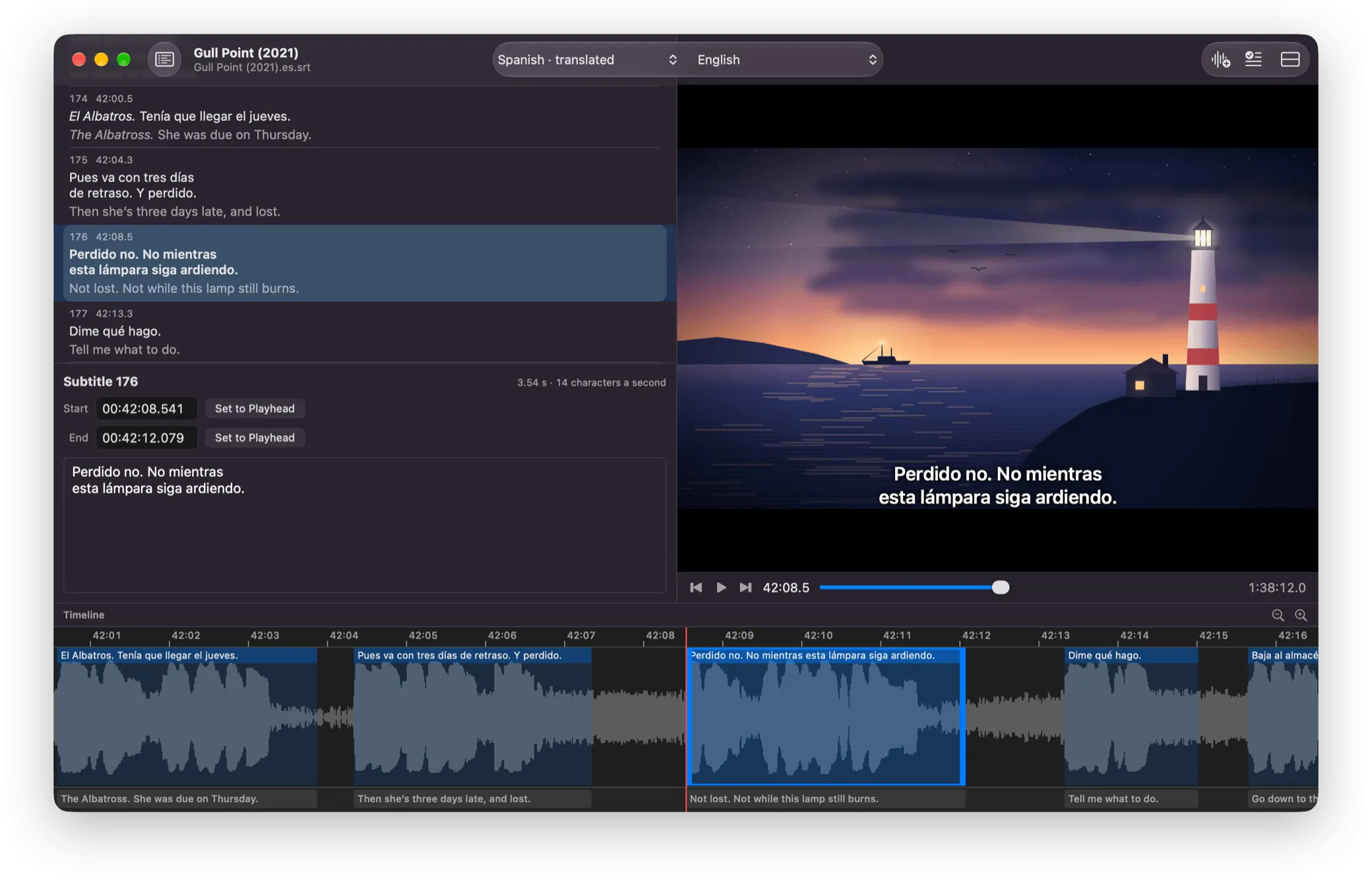Select subtitle 176 Perdido no row
The height and width of the screenshot is (885, 1372).
click(x=365, y=263)
